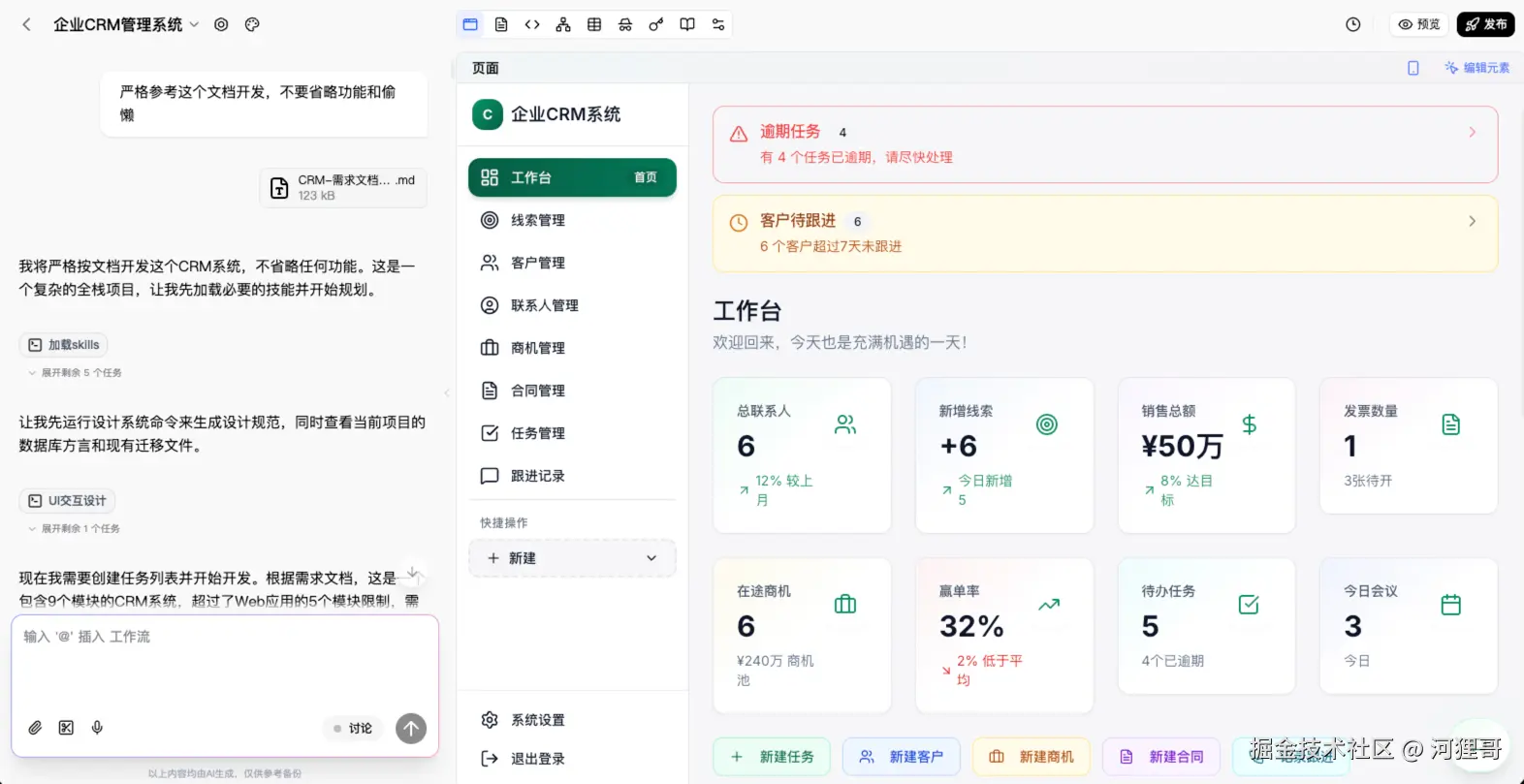Open attached CRM-需求文档 .md file
Screen dimensions: 1524x784
[x=343, y=188]
